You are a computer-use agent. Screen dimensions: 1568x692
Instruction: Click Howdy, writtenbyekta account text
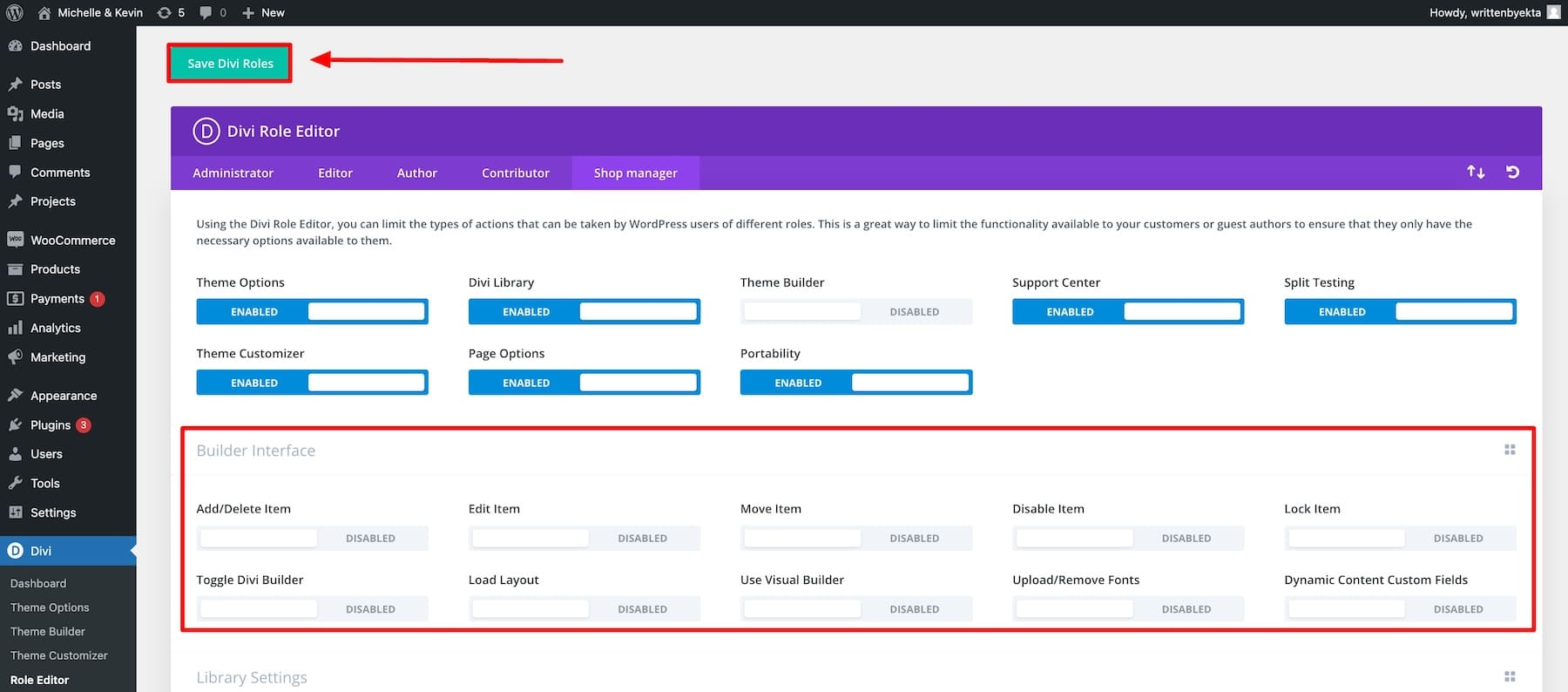pyautogui.click(x=1485, y=12)
